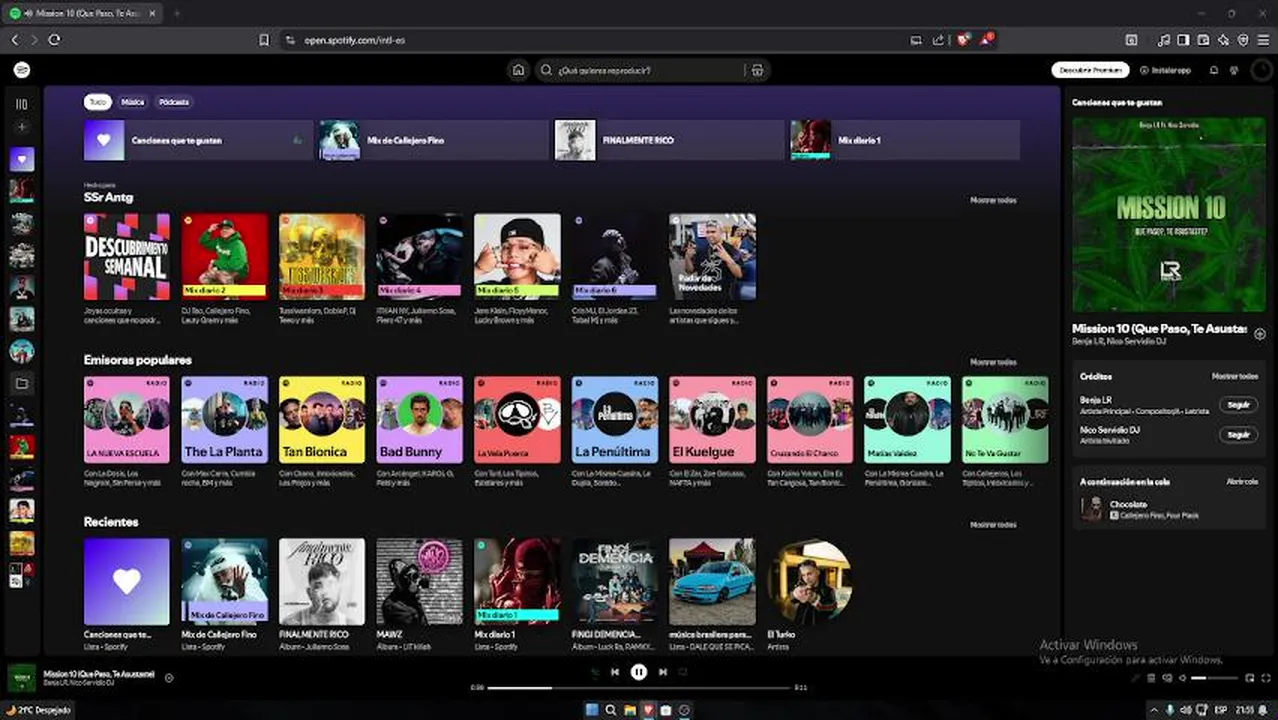Click Mostrar todos for SSr Antg section
This screenshot has width=1278, height=720.
coord(993,200)
